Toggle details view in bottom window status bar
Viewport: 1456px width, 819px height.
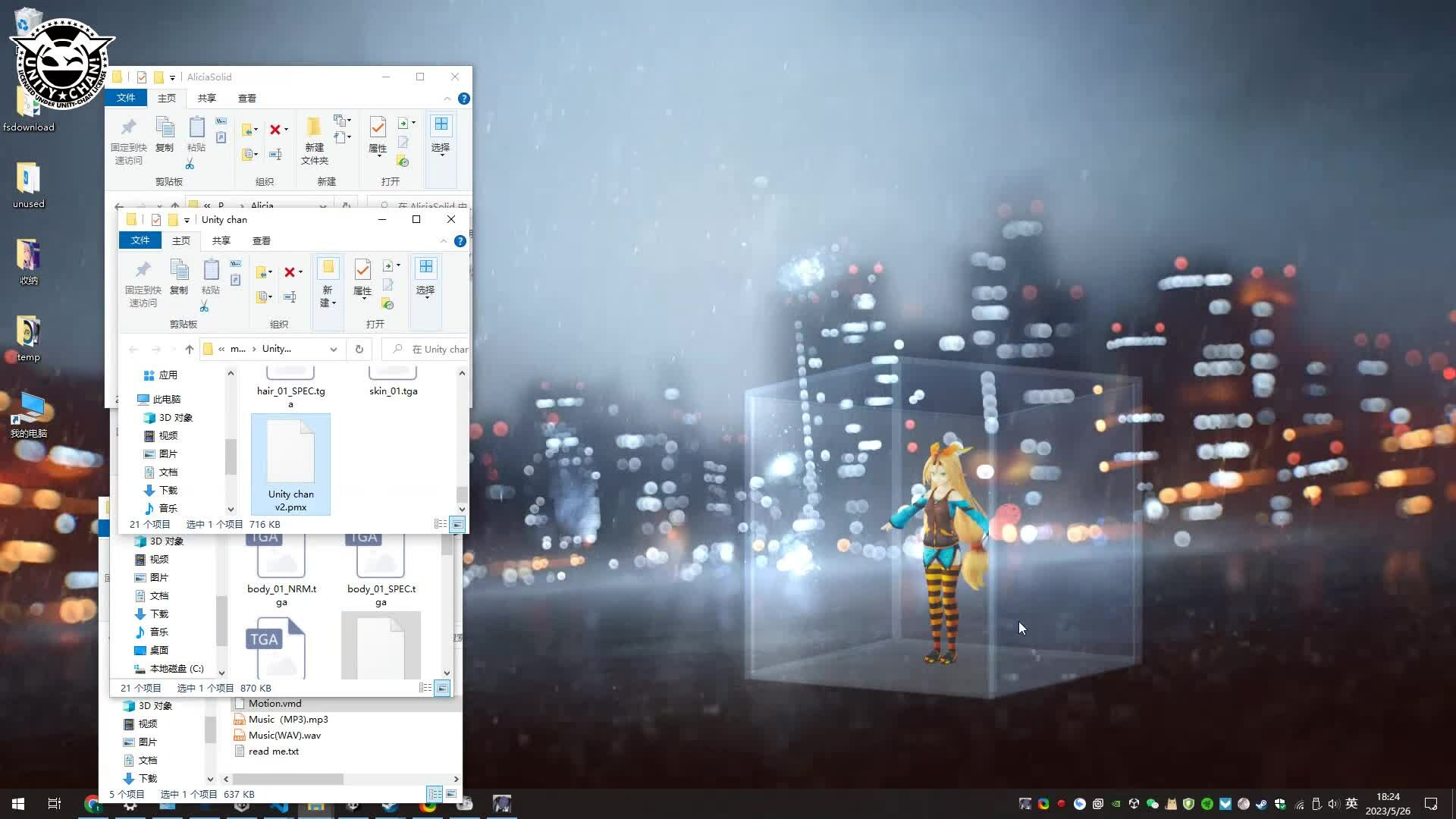(435, 794)
